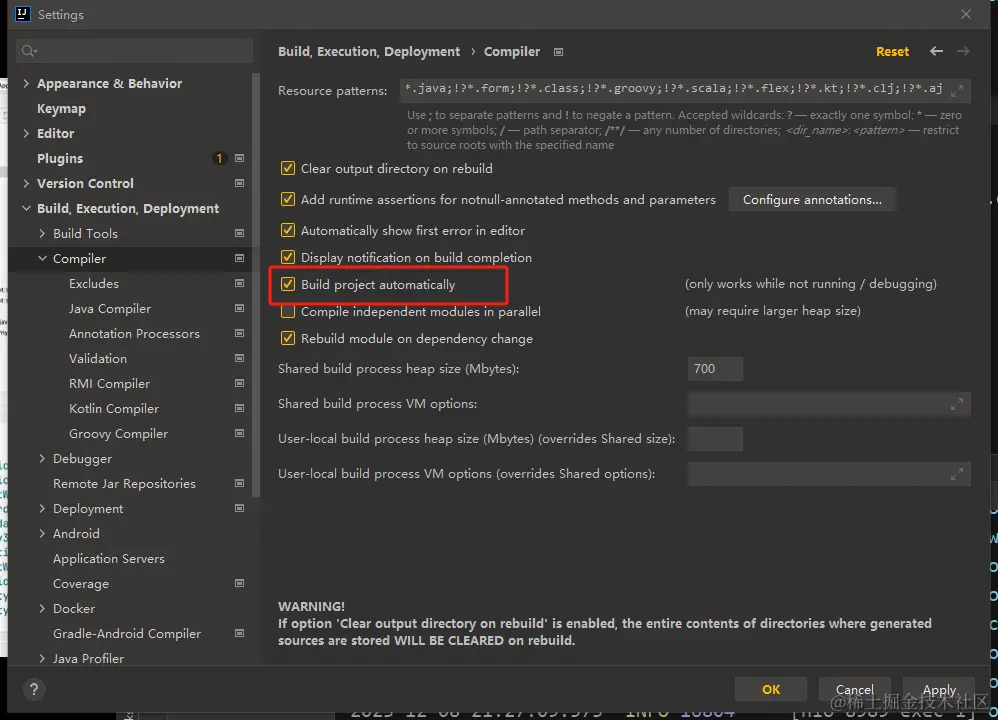Select Remote Jar Repositories
This screenshot has width=998, height=720.
tap(124, 484)
